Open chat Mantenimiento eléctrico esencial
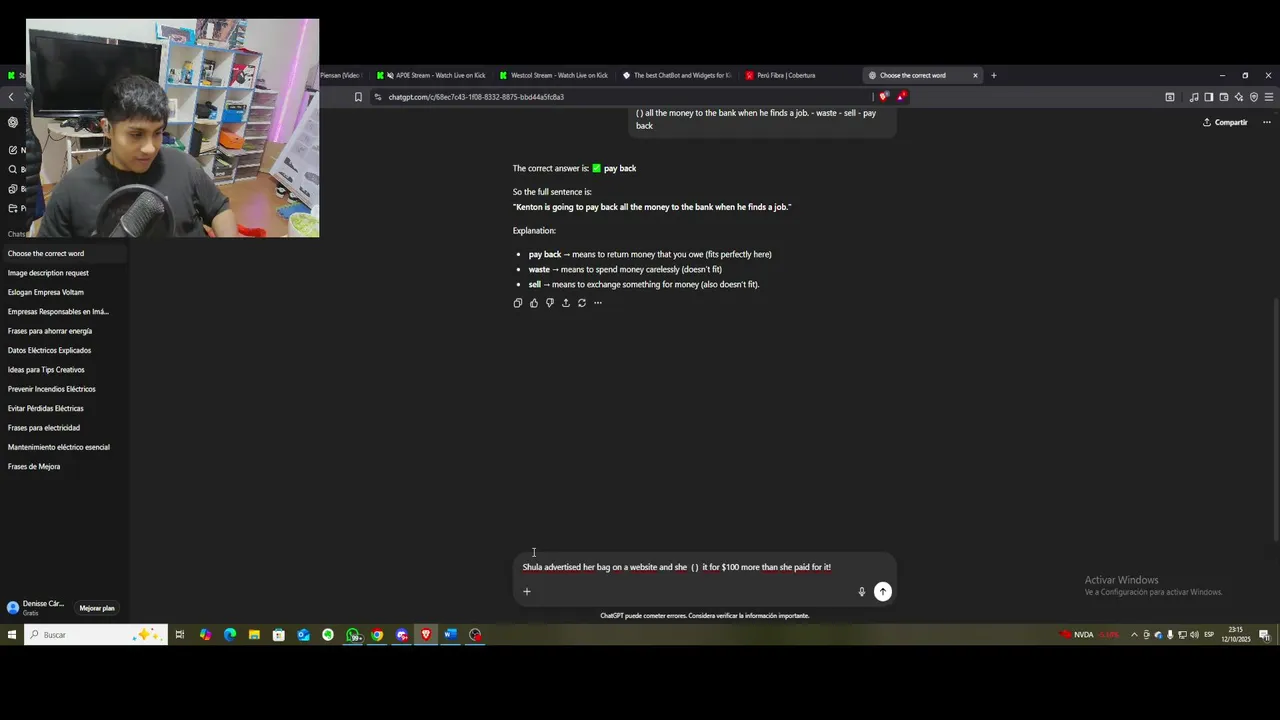1280x720 pixels. tap(63, 447)
